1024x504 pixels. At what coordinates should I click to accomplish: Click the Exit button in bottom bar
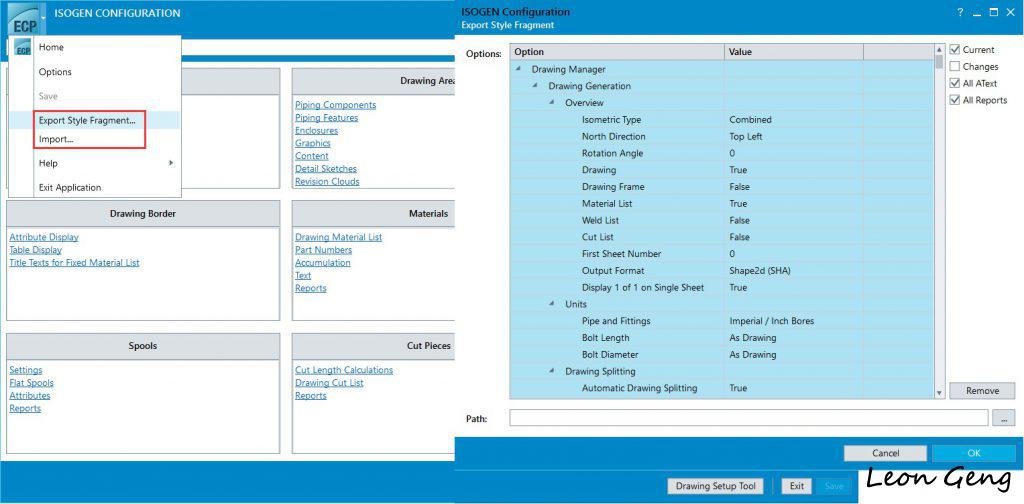[797, 486]
